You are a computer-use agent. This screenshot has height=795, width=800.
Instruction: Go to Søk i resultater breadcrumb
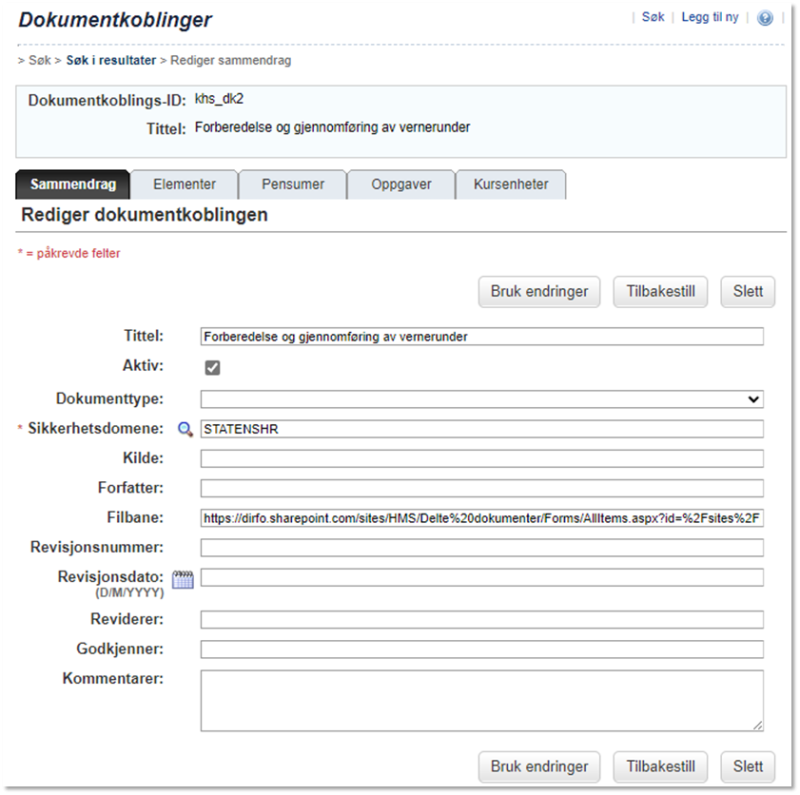(111, 60)
